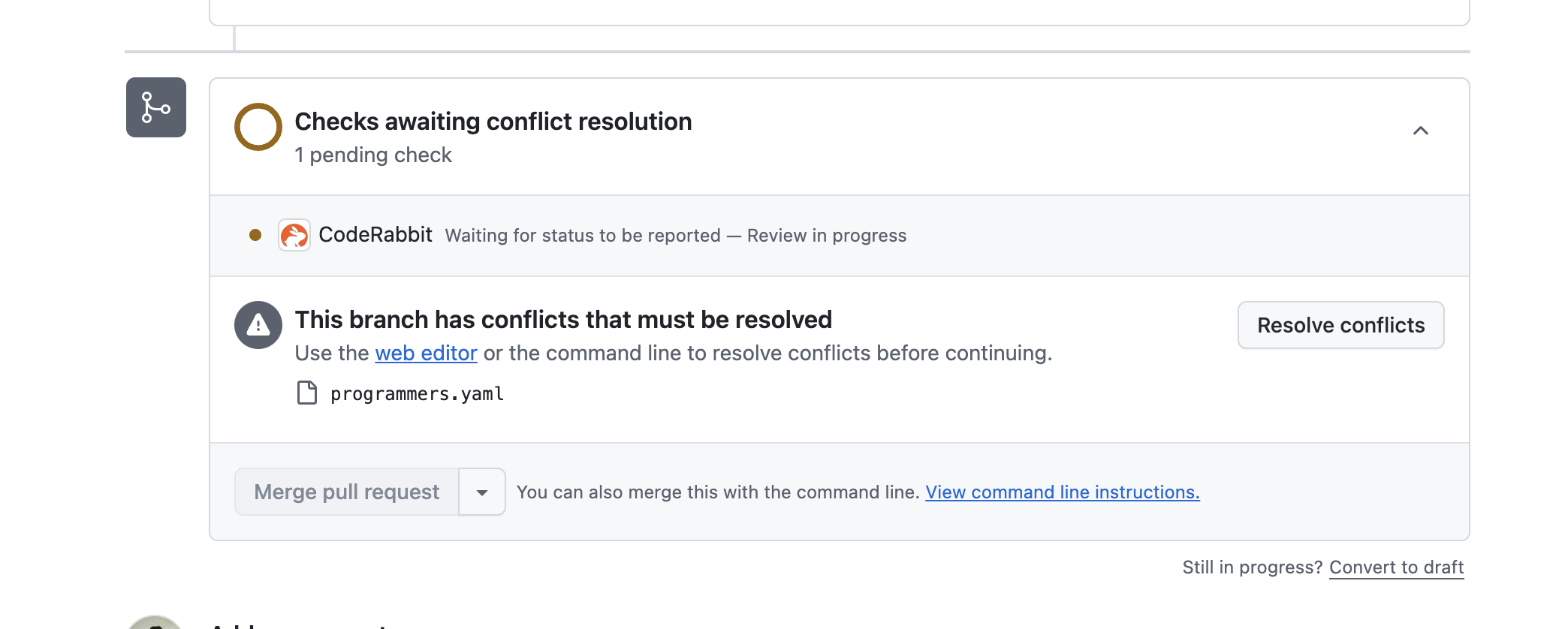Screen dimensions: 1568x629
Task: Click the CodeRabbit pending dot indicator
Action: [x=255, y=235]
